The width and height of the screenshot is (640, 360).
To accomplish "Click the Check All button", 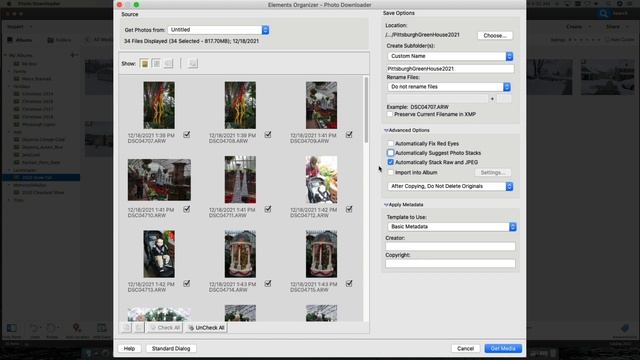I will 164,328.
